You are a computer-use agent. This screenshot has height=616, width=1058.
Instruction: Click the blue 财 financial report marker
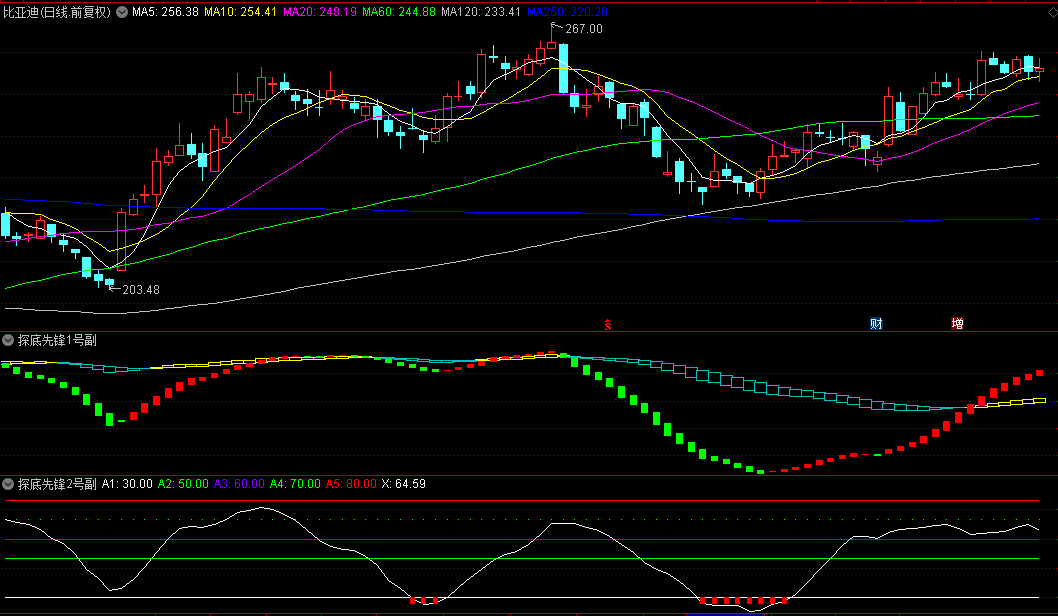pyautogui.click(x=876, y=324)
